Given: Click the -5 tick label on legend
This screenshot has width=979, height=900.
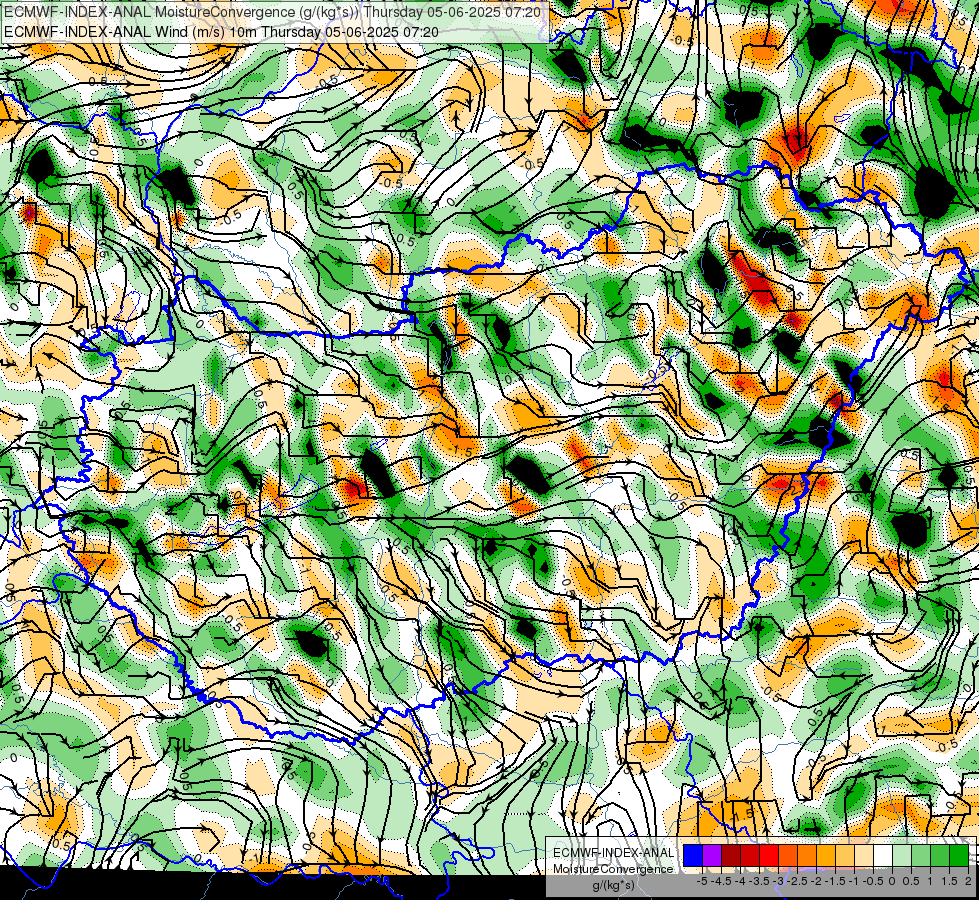Looking at the screenshot, I should [x=702, y=881].
